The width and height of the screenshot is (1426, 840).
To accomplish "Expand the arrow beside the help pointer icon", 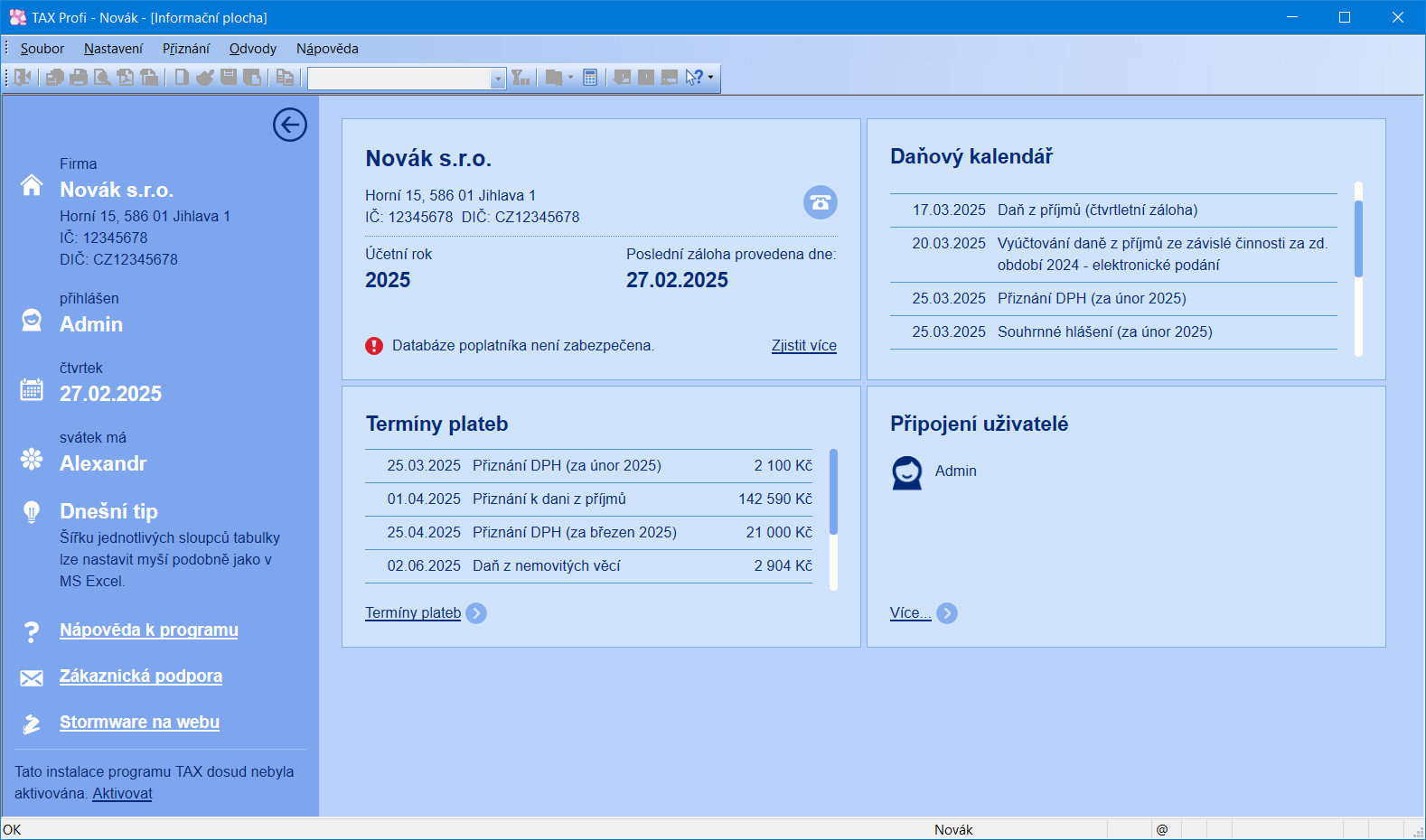I will [x=711, y=78].
